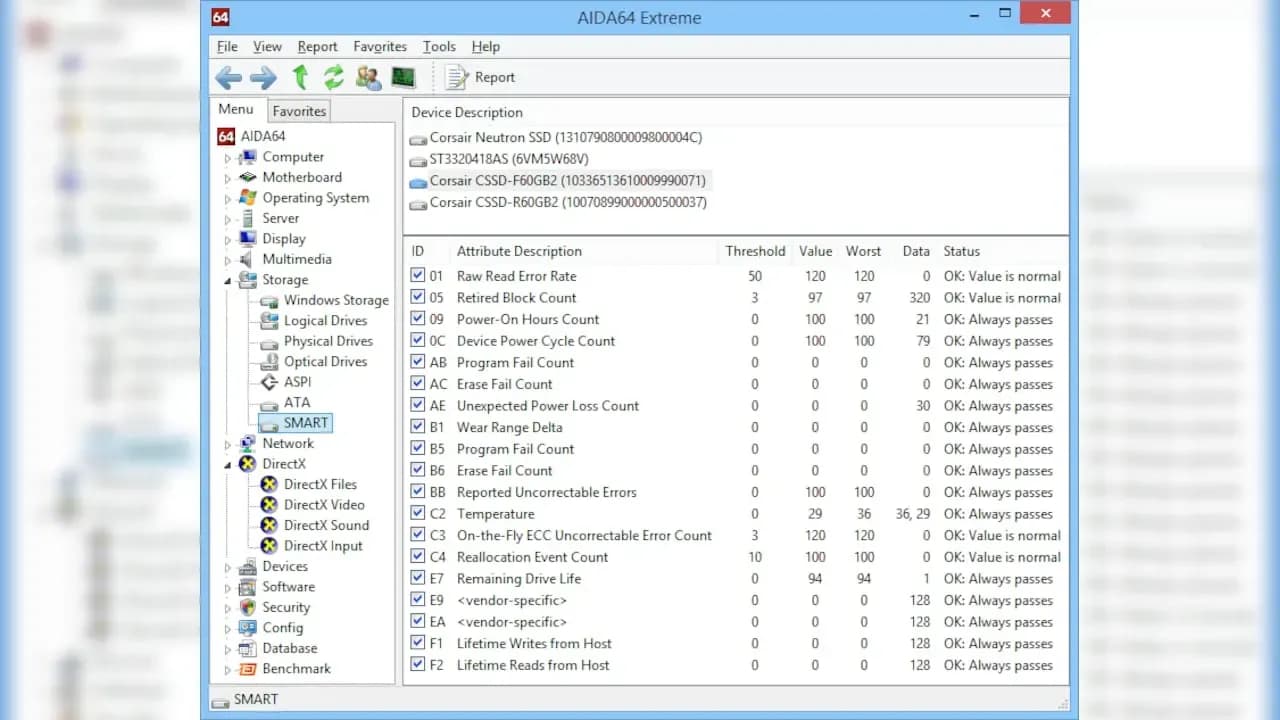
Task: Toggle the Retired Block Count checkbox
Action: pyautogui.click(x=418, y=298)
